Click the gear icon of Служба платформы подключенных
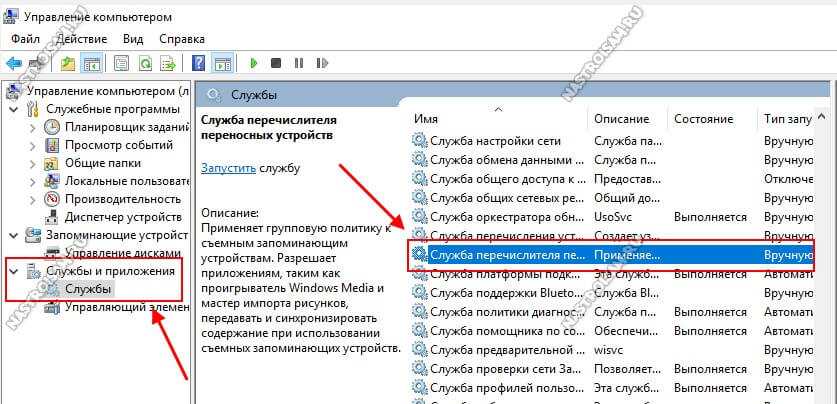The width and height of the screenshot is (837, 404). pyautogui.click(x=420, y=274)
